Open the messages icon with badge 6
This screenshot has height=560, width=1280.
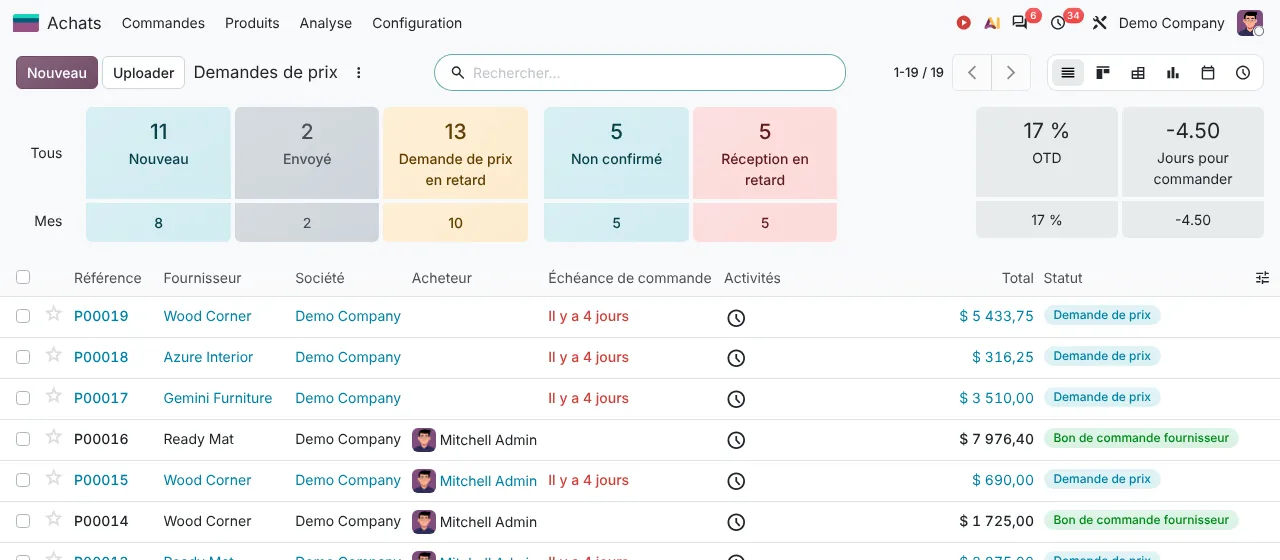[x=1020, y=22]
